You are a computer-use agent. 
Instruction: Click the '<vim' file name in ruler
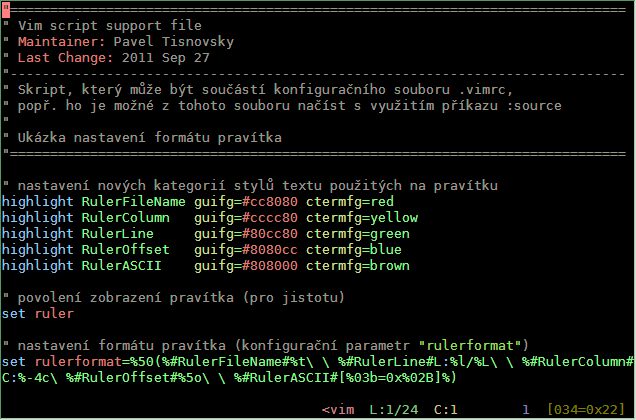(x=338, y=409)
